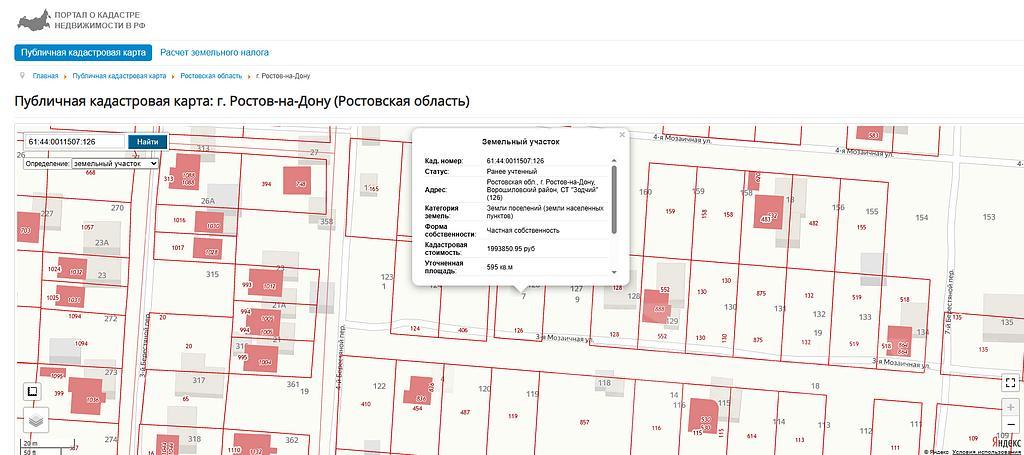Select Публичная кадастровая карта tab
The width and height of the screenshot is (1024, 455).
83,53
